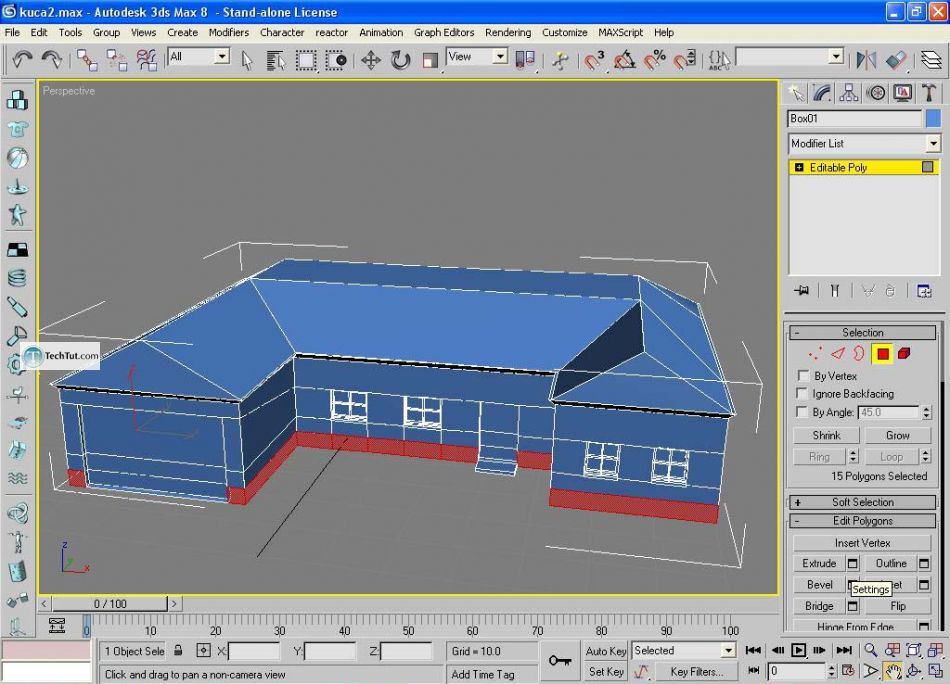The image size is (950, 684).
Task: Click the Pin Stack icon
Action: [802, 291]
